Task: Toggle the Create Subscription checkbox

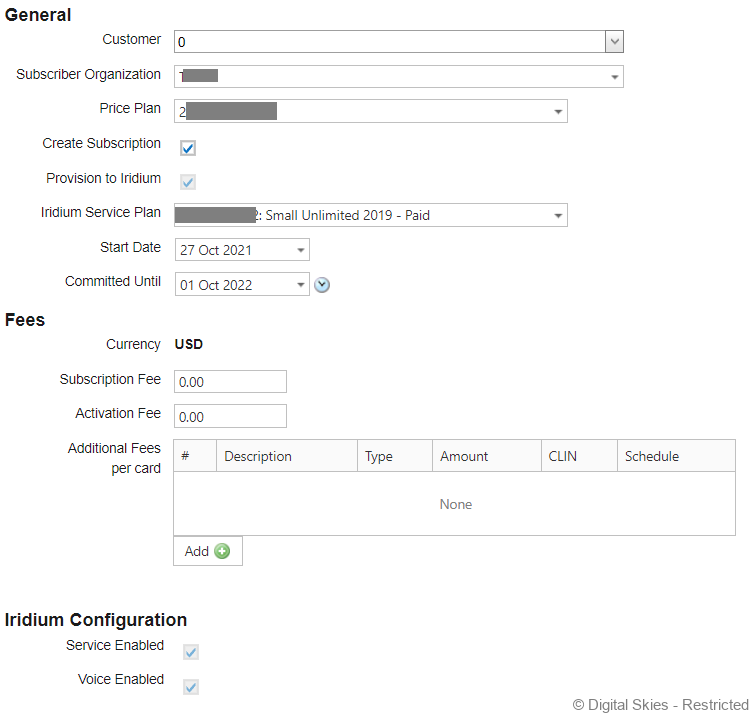Action: click(x=188, y=148)
